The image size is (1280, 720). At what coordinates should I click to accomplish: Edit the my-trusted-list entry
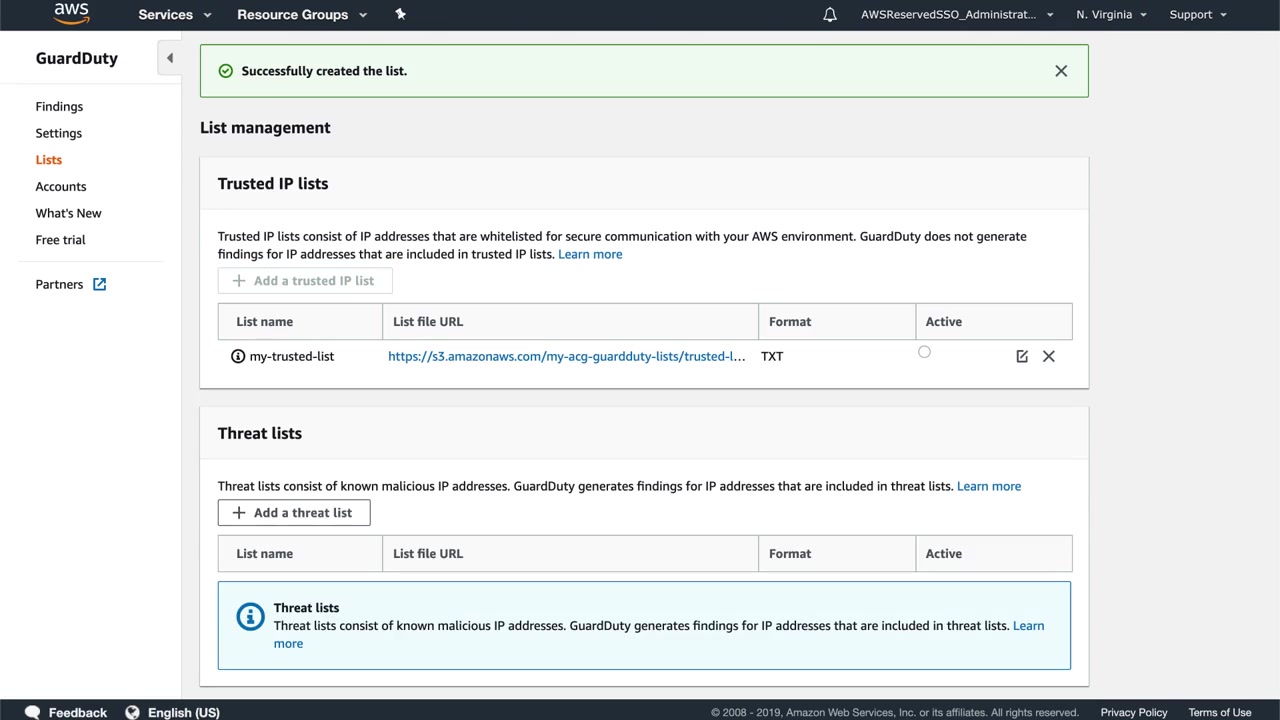(1022, 356)
